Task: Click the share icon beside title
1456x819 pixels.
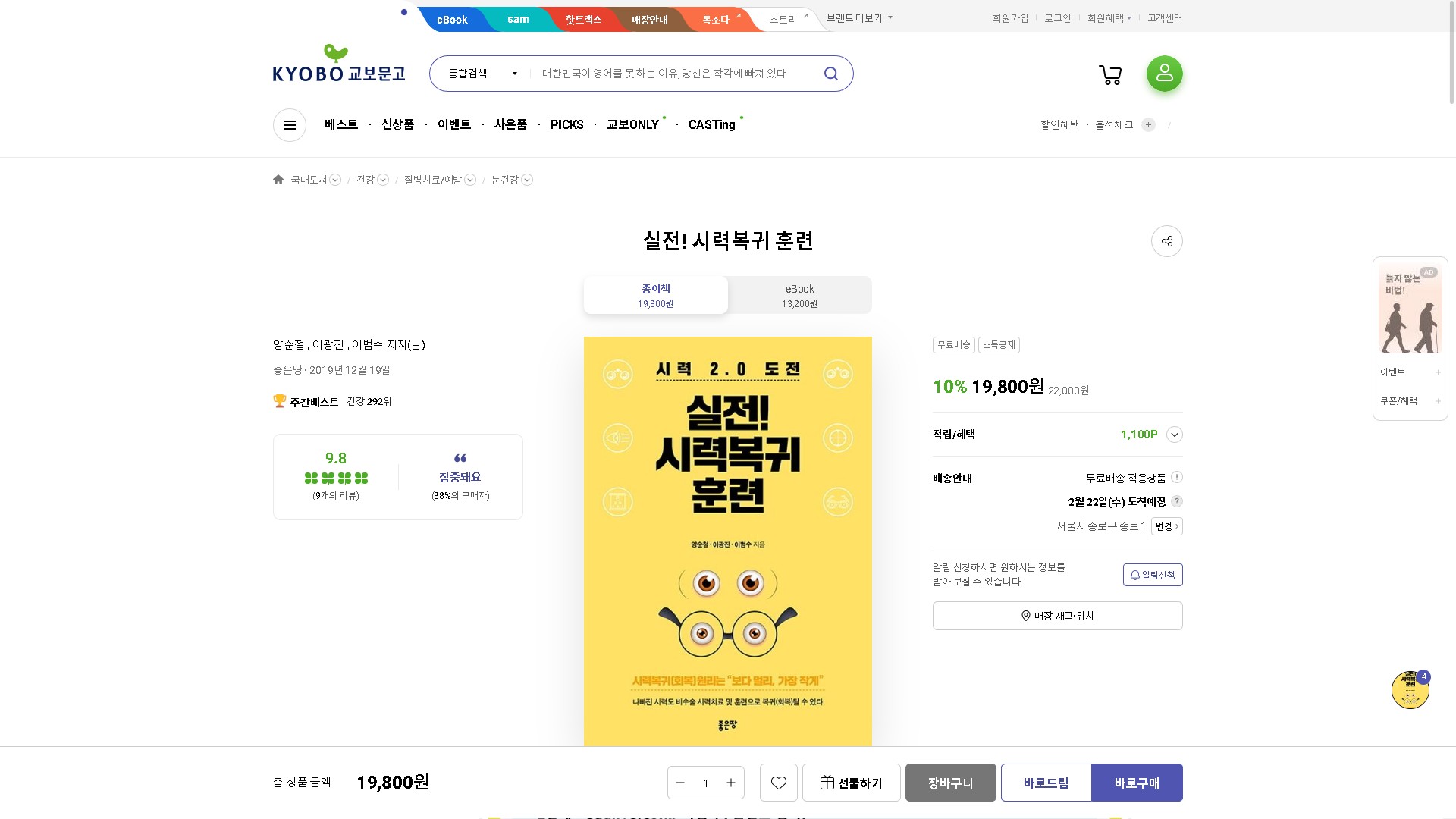Action: [x=1166, y=241]
